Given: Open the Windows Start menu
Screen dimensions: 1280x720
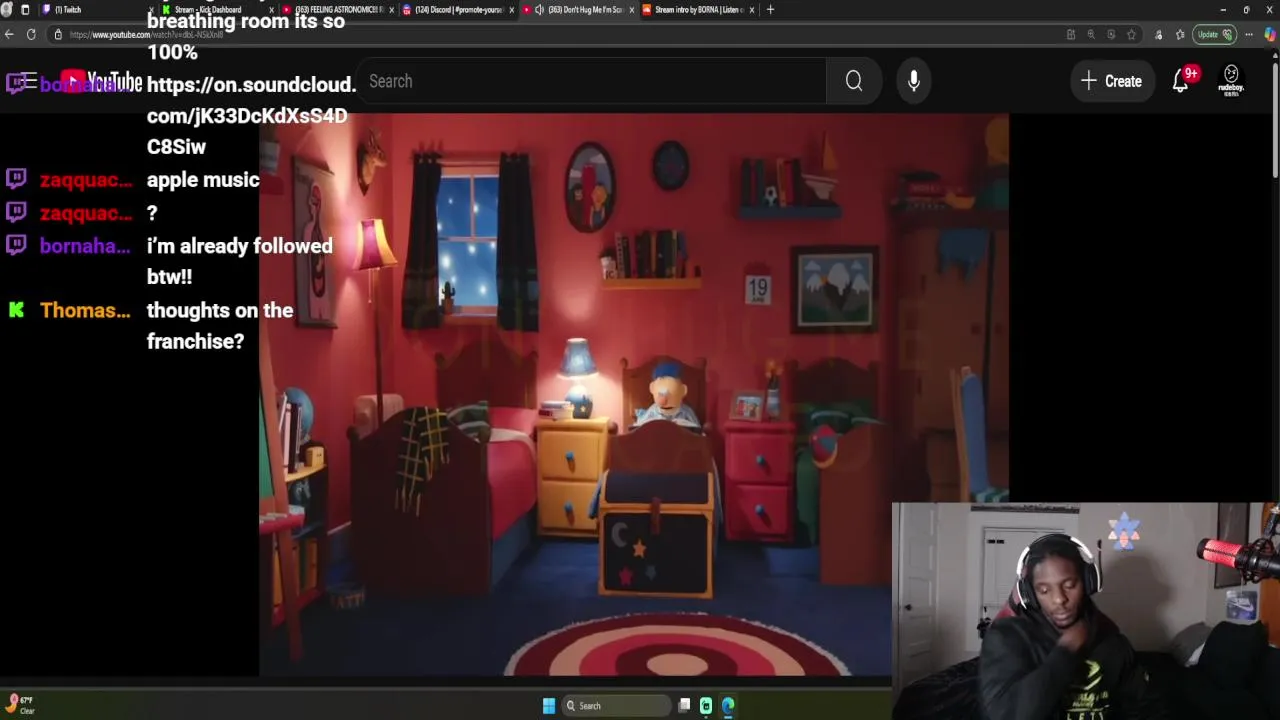Looking at the screenshot, I should coord(549,706).
